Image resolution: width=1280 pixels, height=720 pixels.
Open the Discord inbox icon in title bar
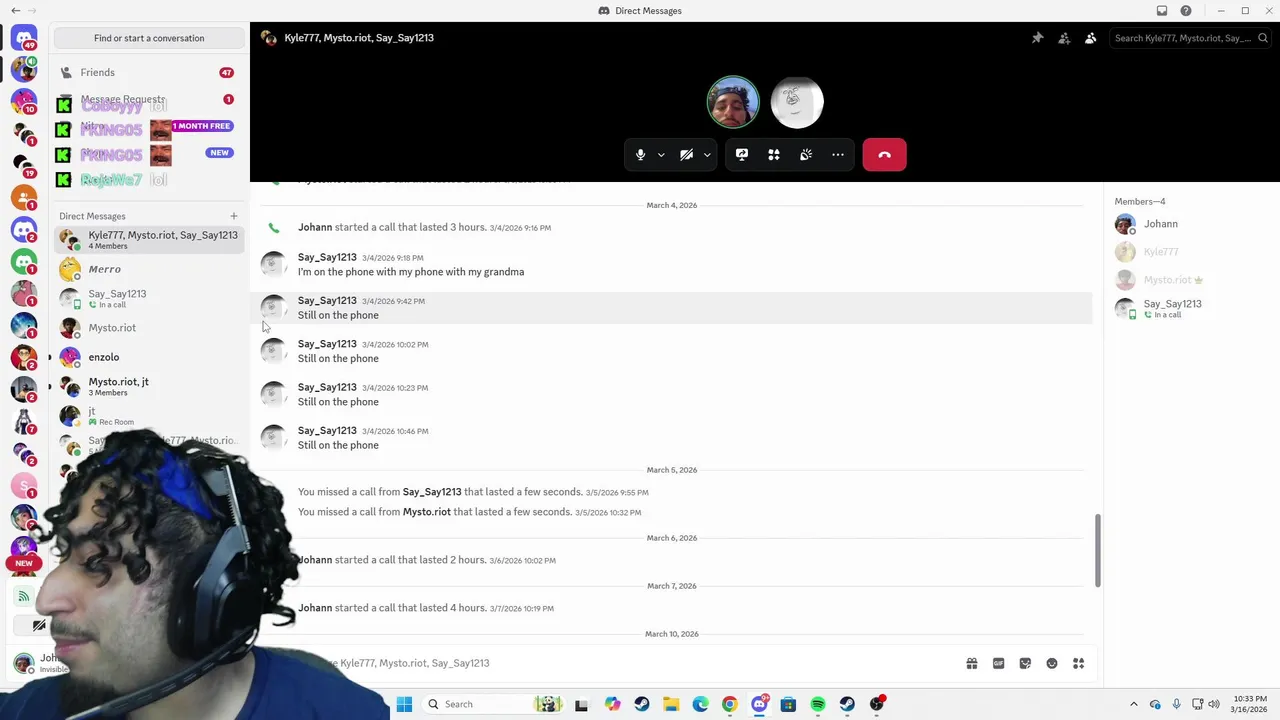(x=1162, y=11)
